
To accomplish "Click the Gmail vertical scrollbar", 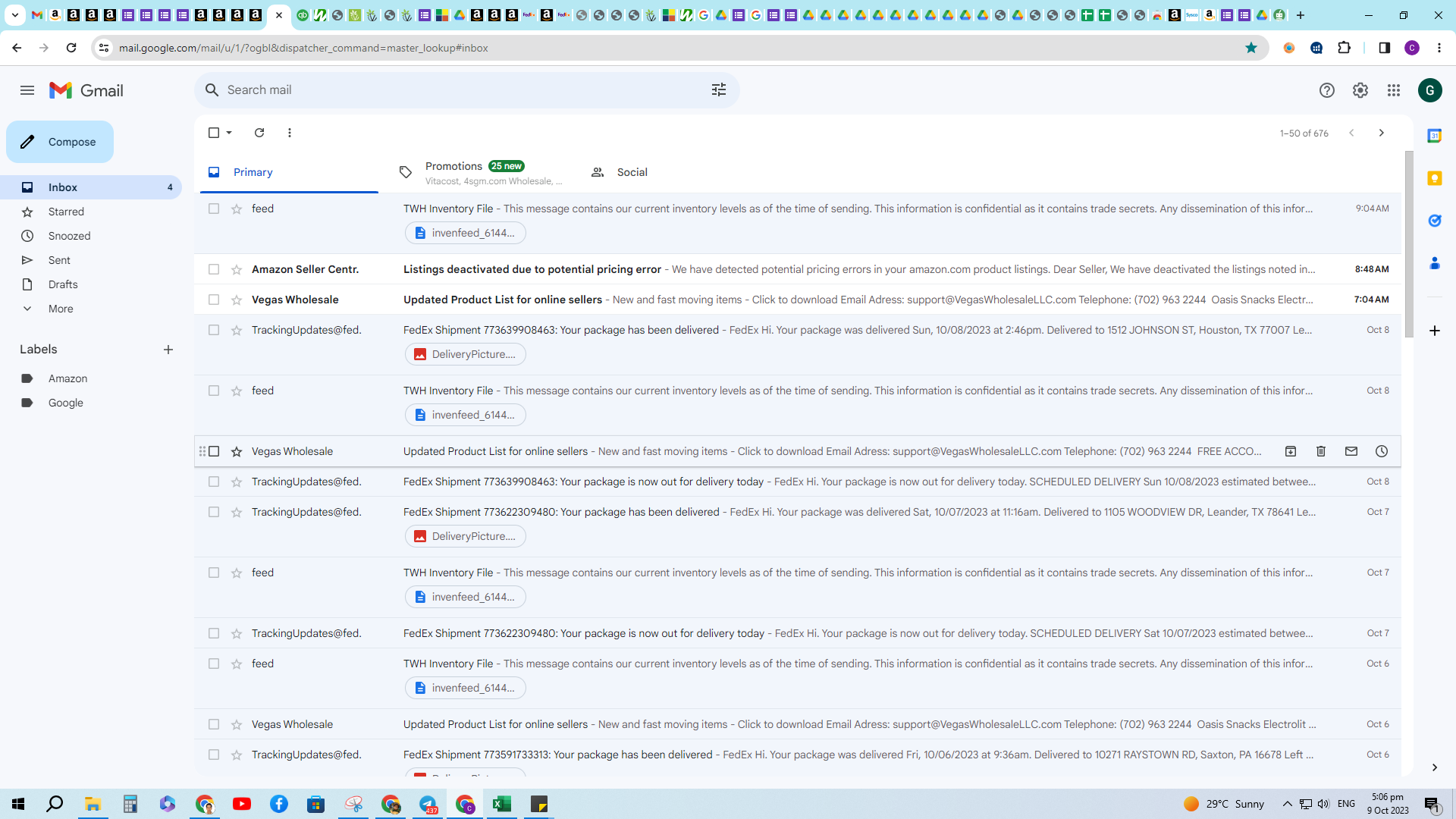I will tap(1409, 244).
